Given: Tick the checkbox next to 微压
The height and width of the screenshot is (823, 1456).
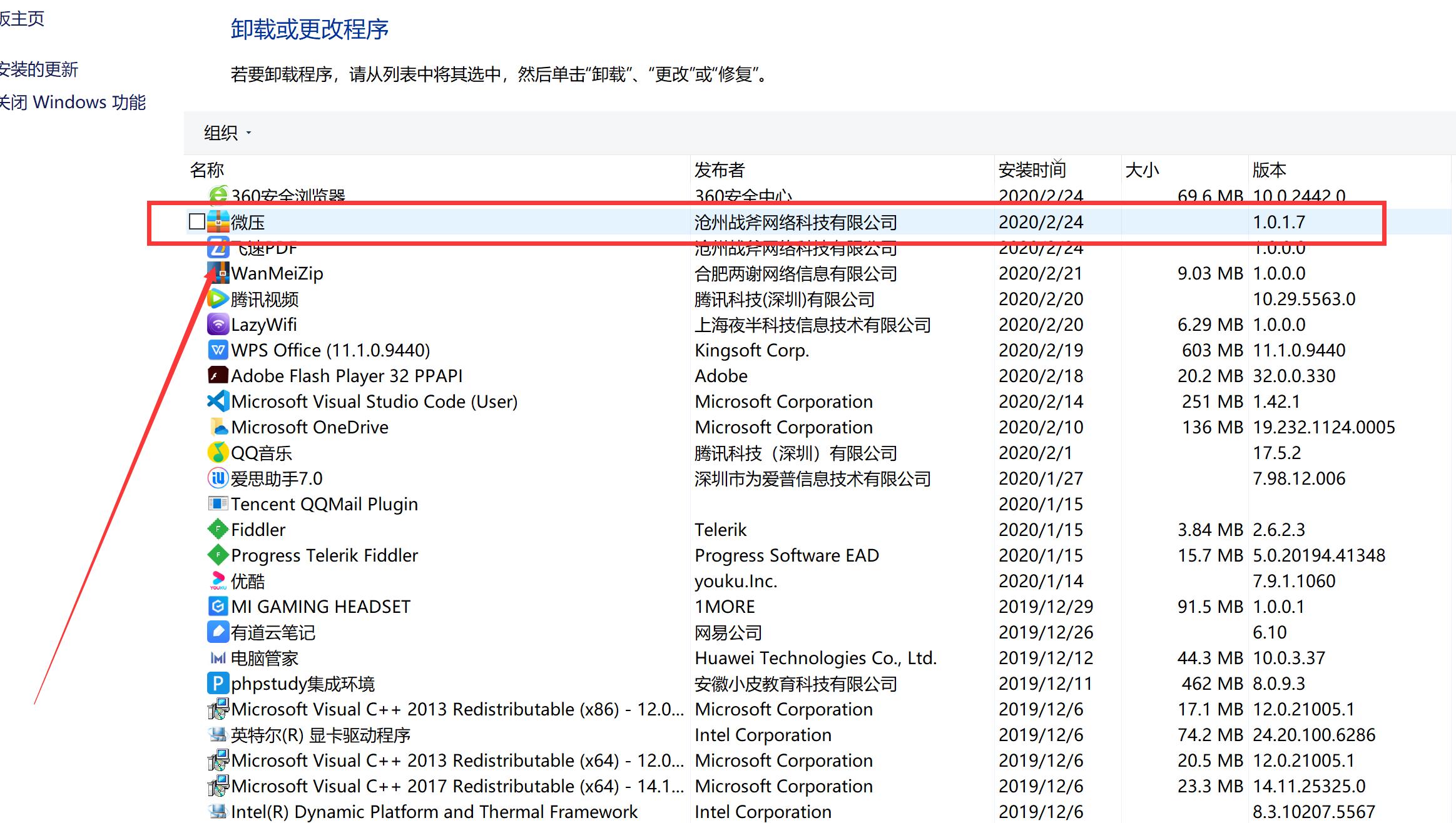Looking at the screenshot, I should [196, 221].
